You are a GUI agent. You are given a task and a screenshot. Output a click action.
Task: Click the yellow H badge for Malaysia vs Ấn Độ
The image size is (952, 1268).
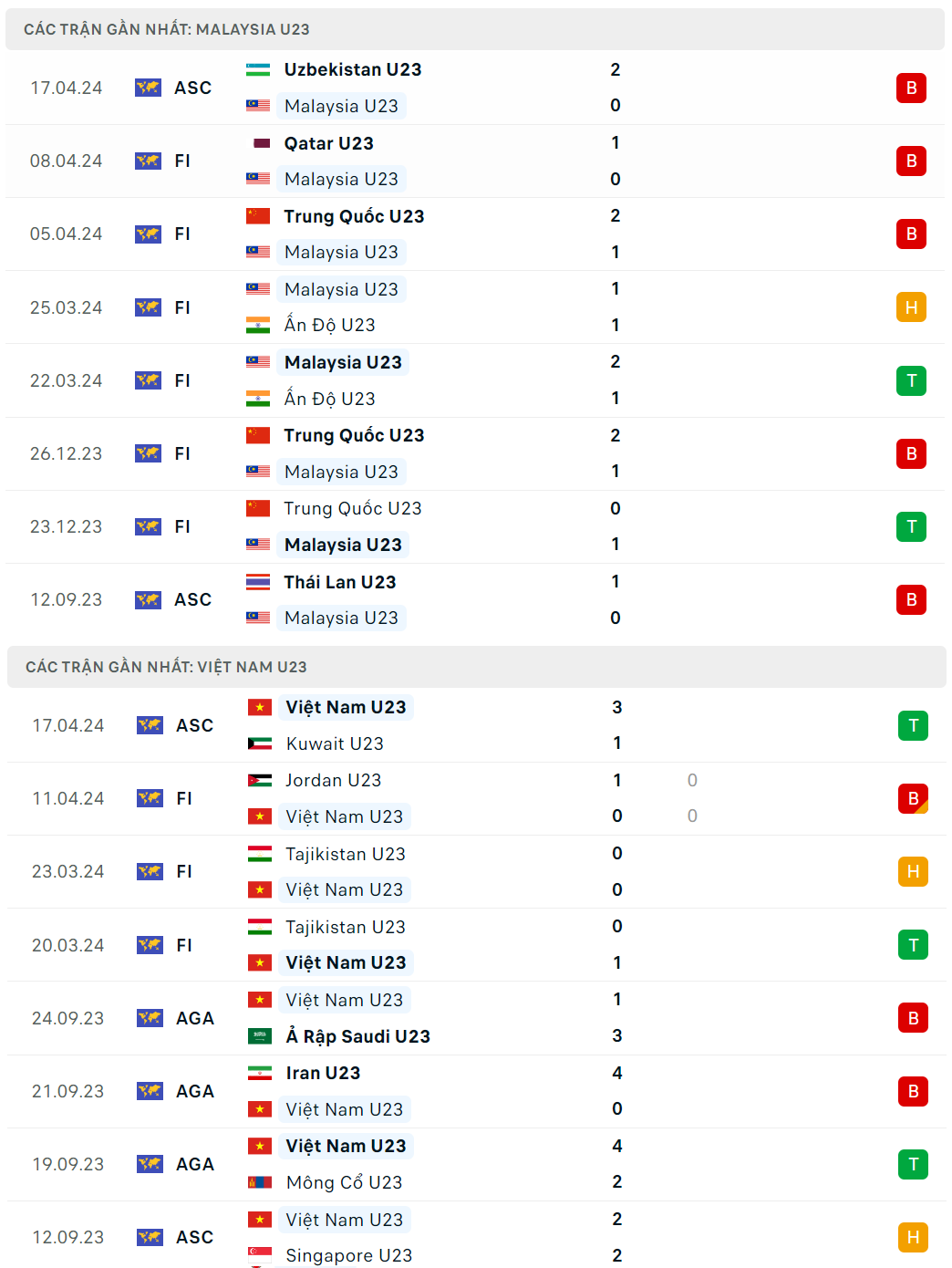911,307
